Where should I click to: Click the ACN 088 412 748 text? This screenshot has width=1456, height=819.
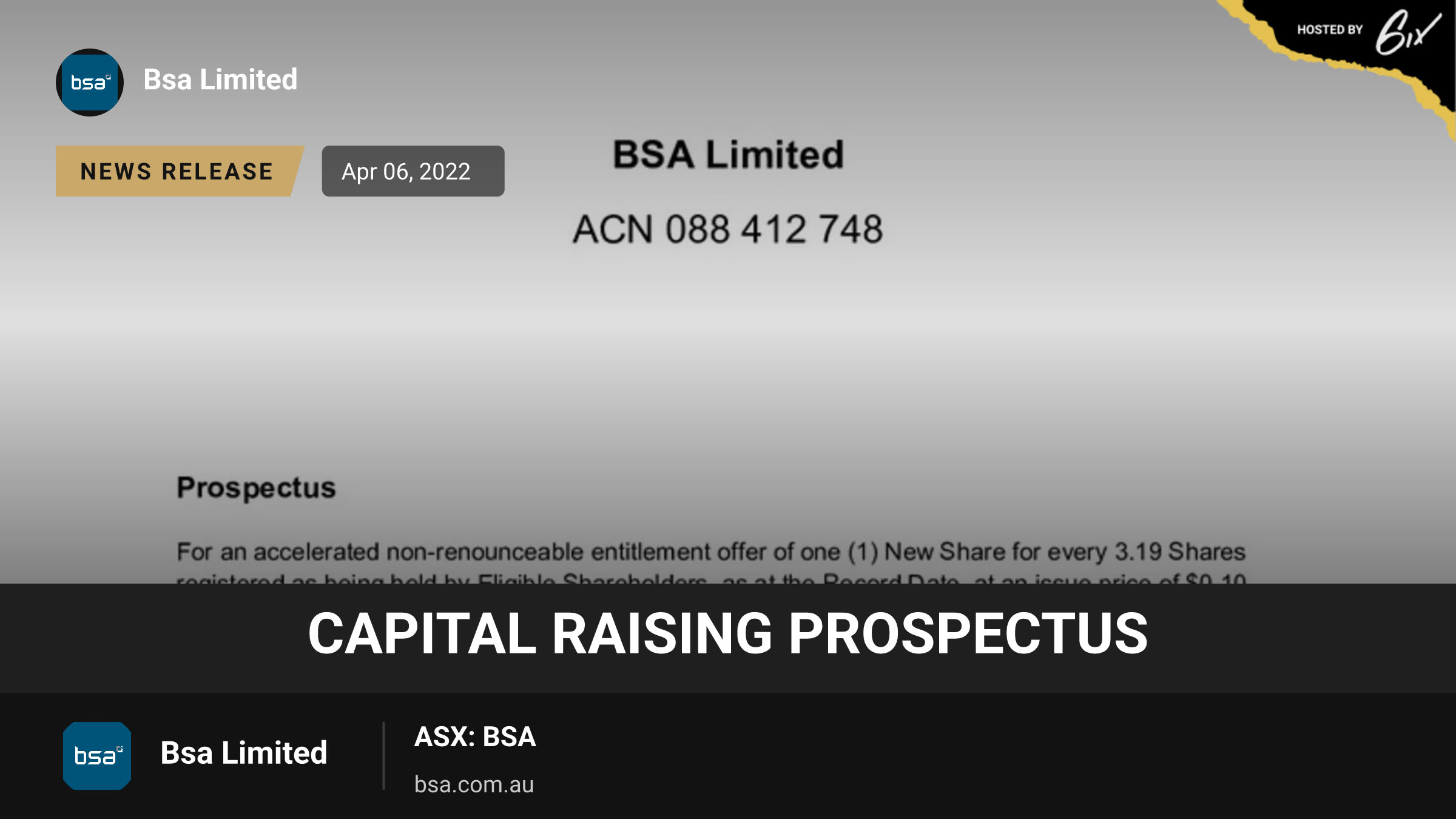[x=728, y=229]
